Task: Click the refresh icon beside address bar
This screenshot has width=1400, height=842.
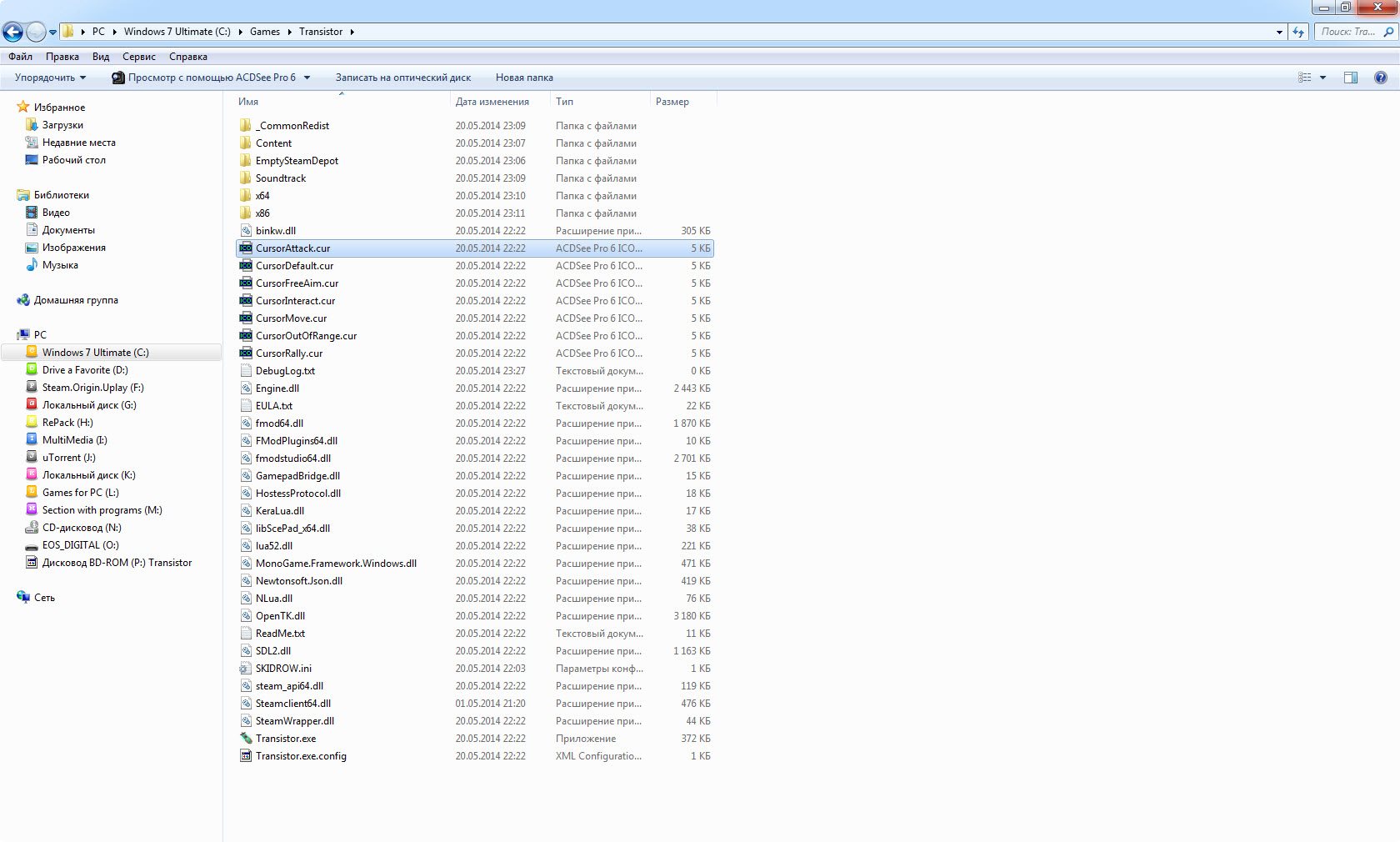Action: click(1298, 32)
